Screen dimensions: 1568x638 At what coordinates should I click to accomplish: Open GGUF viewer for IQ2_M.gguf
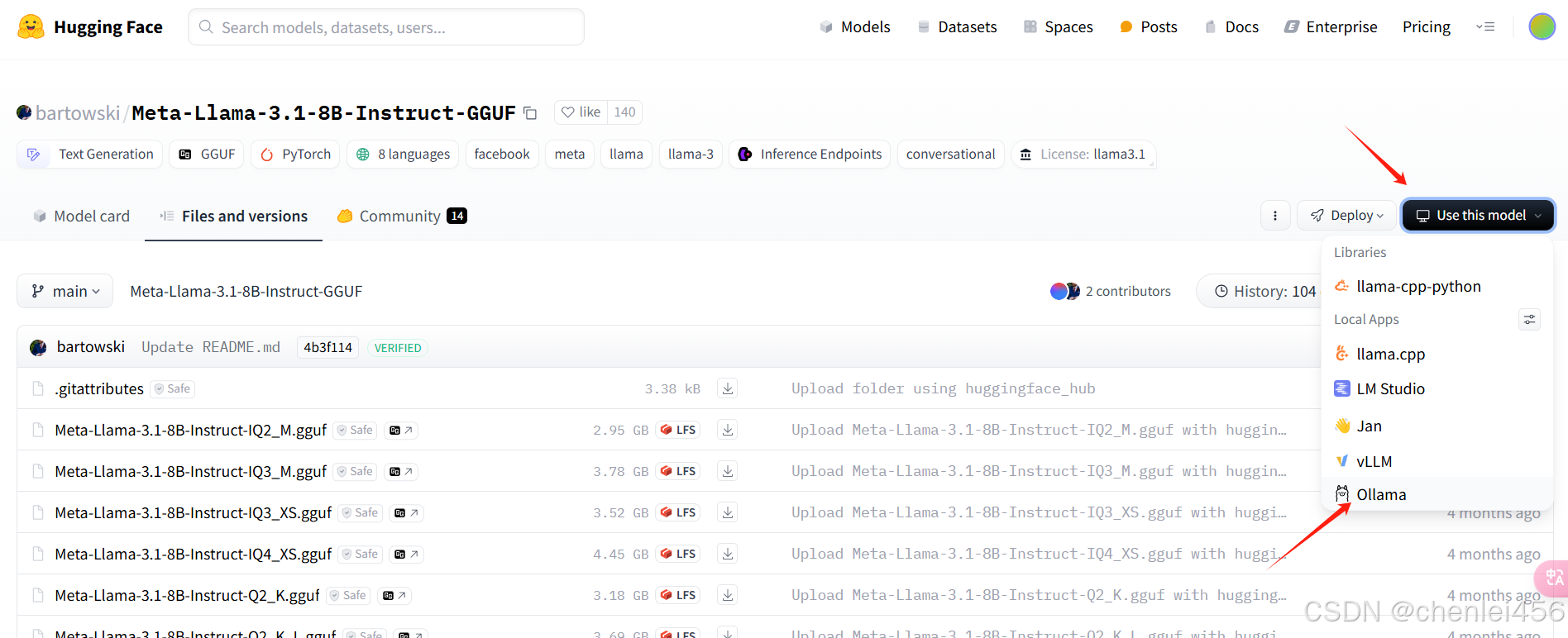401,430
